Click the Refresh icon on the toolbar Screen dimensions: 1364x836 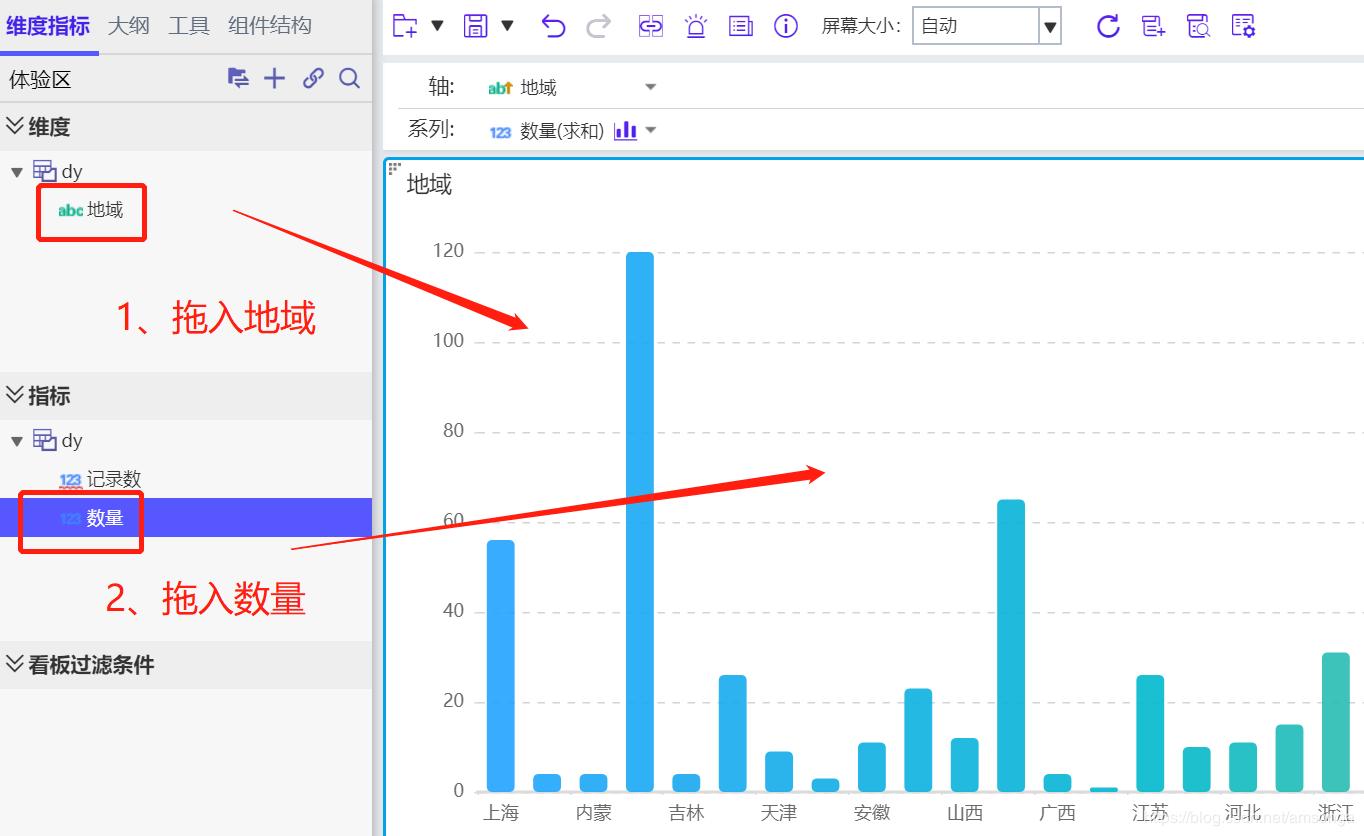[x=1108, y=26]
